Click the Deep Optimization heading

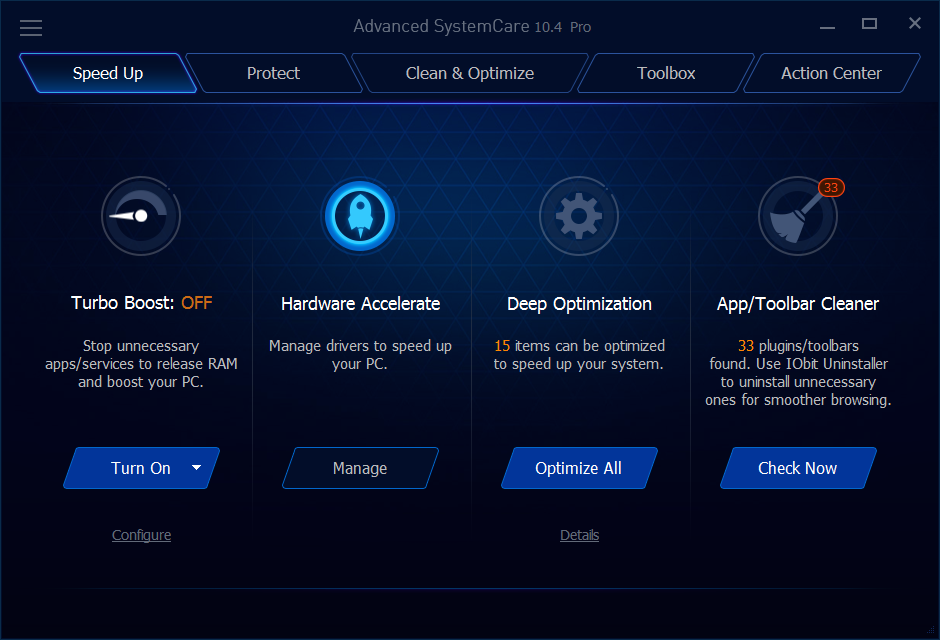click(579, 304)
